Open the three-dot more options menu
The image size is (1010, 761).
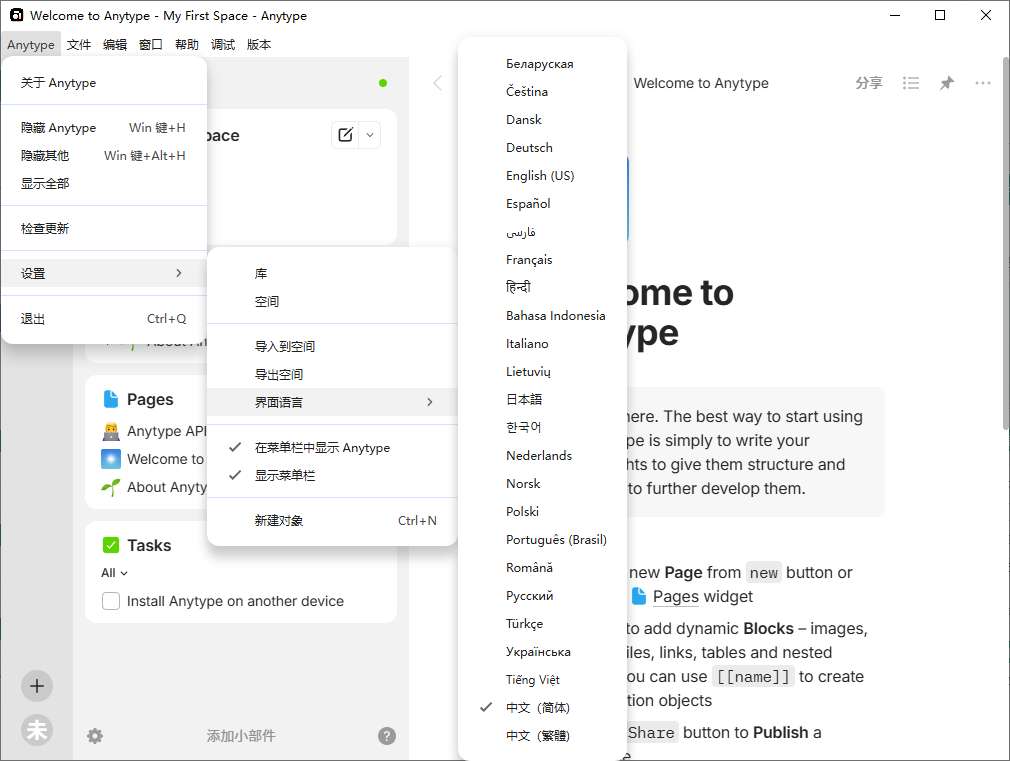click(x=983, y=83)
